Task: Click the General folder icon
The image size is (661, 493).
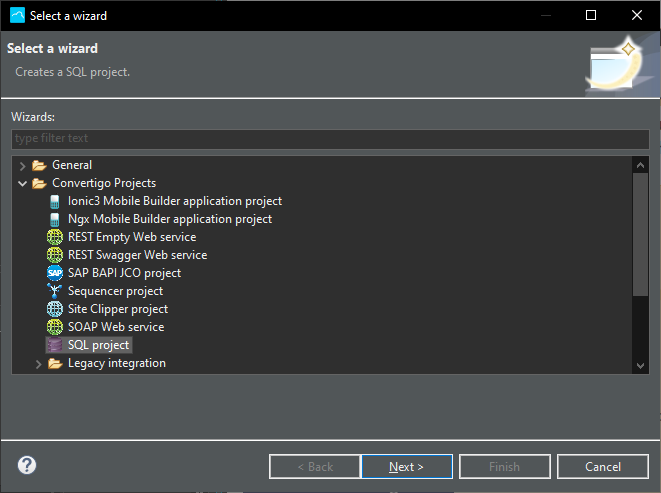Action: pyautogui.click(x=39, y=165)
